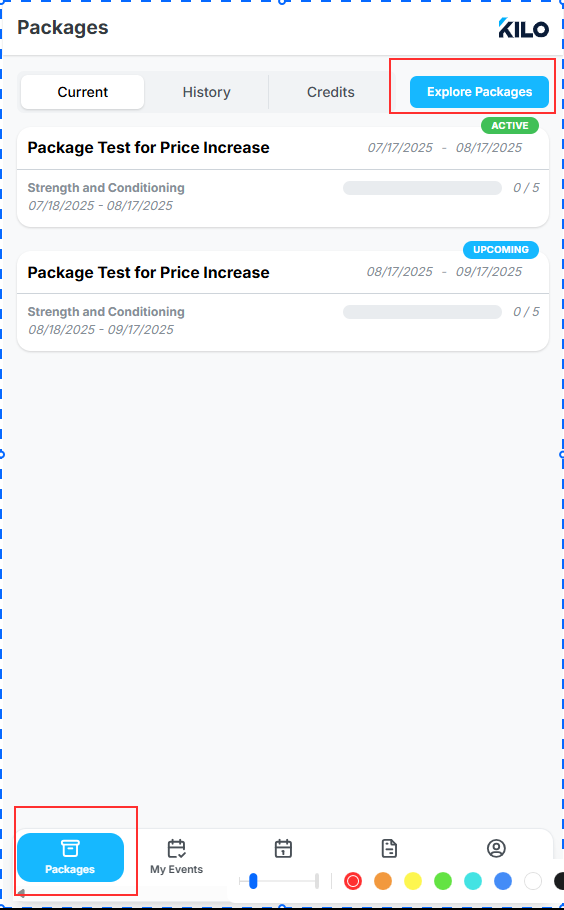Open the UPCOMING Package Test for Price Increase card
The width and height of the screenshot is (564, 910).
(x=283, y=301)
